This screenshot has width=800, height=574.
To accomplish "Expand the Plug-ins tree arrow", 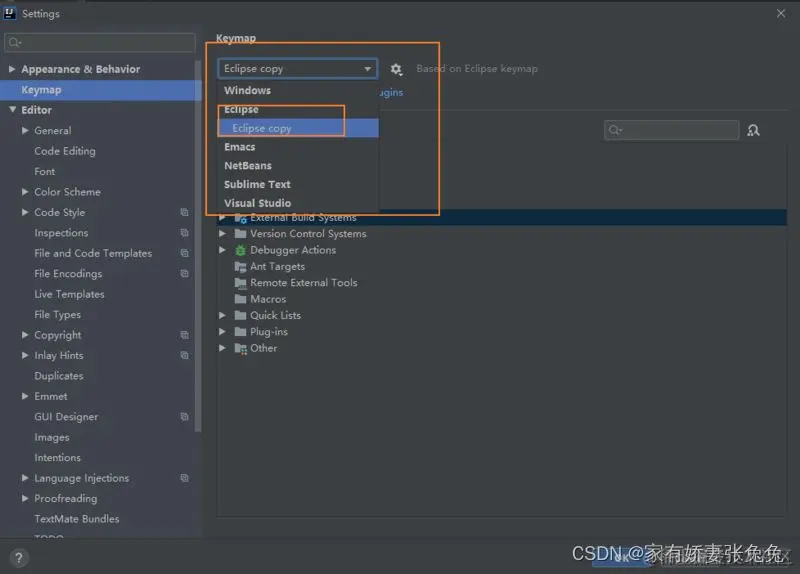I will tap(222, 332).
